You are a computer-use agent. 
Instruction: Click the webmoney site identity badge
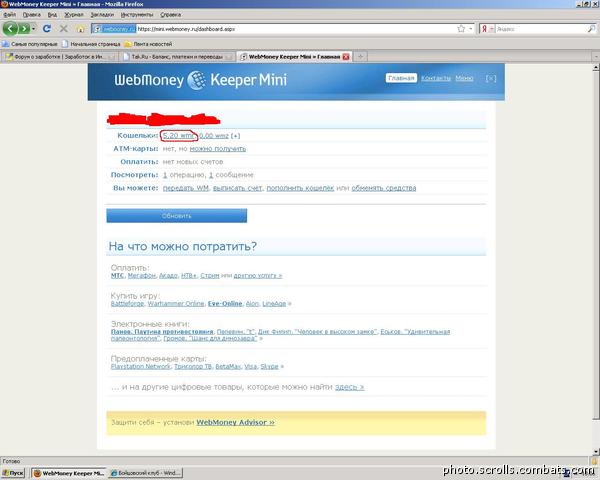coord(114,29)
